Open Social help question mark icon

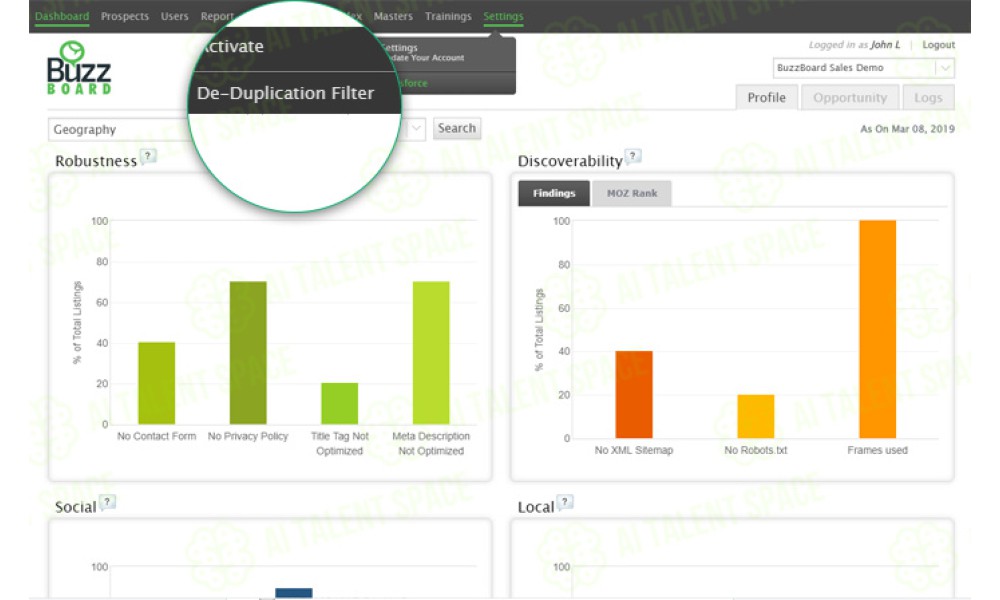click(x=107, y=502)
